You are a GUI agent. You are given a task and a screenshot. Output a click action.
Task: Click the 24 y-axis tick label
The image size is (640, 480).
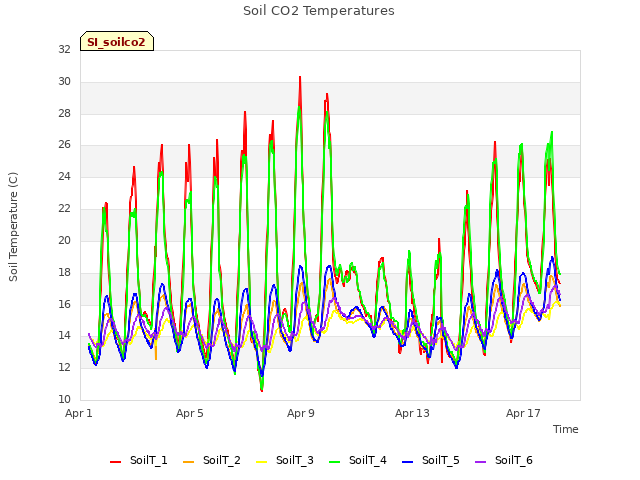tap(64, 176)
